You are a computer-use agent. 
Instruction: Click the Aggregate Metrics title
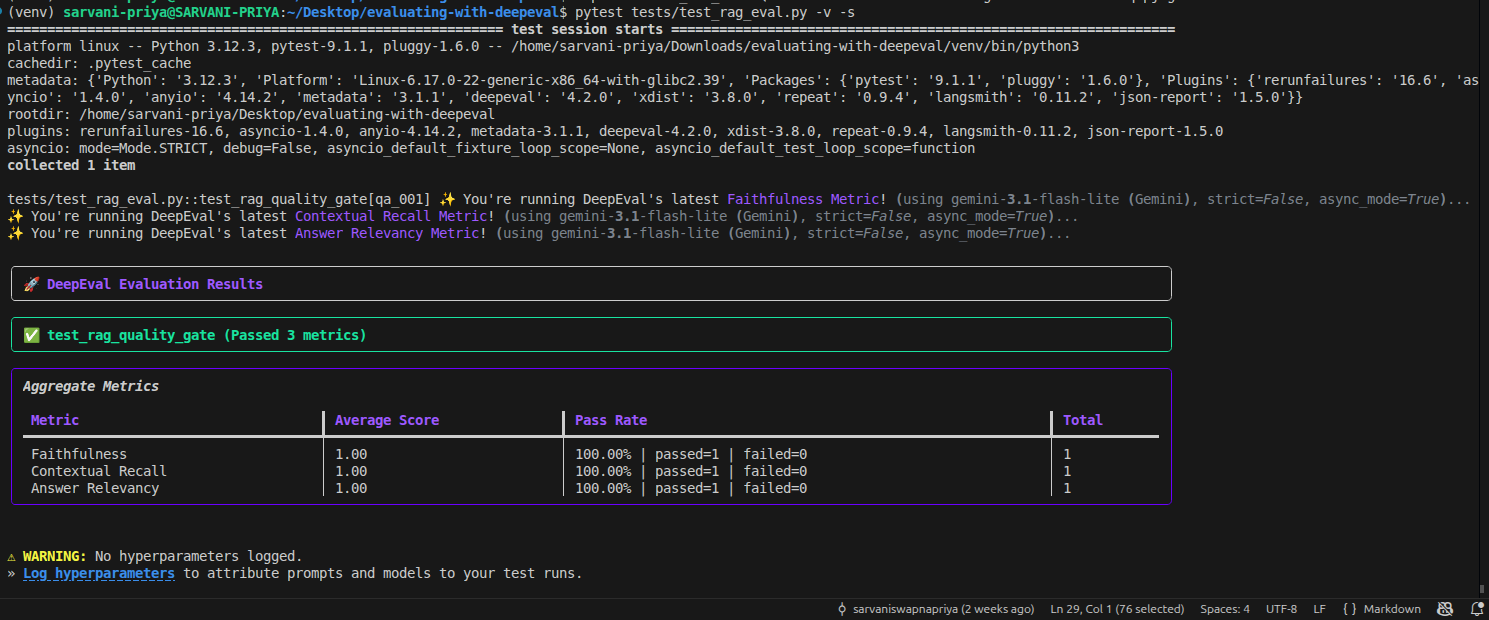click(91, 386)
